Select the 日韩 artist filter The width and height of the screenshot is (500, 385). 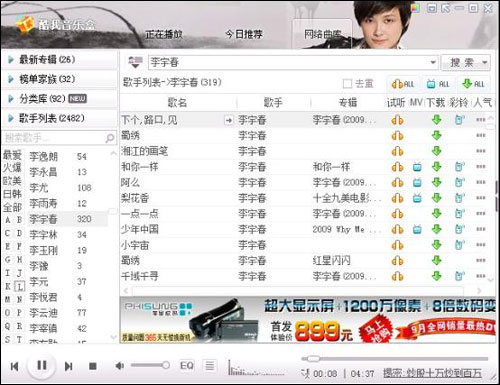tap(12, 194)
